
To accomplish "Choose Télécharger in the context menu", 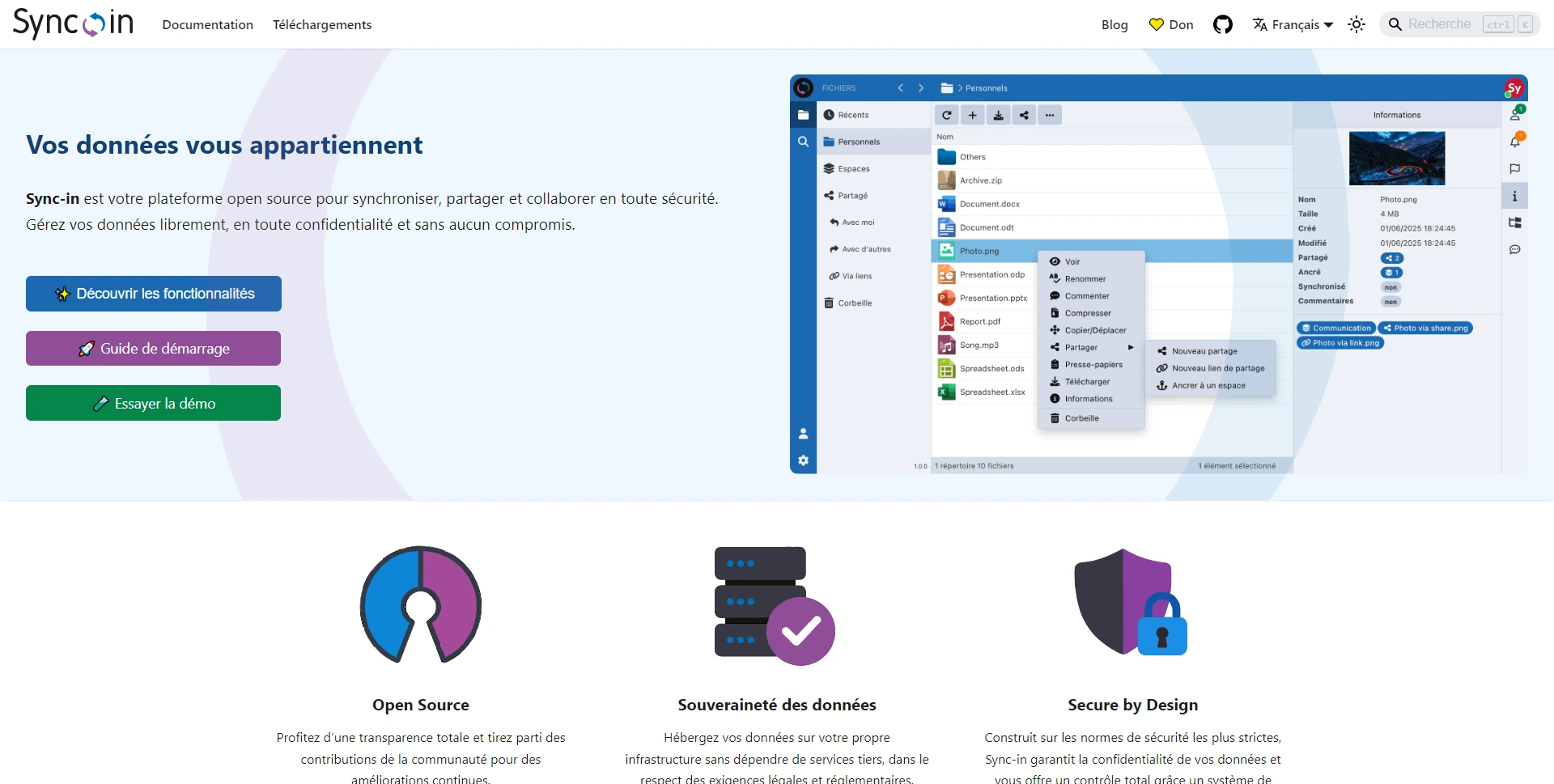I will tap(1091, 381).
